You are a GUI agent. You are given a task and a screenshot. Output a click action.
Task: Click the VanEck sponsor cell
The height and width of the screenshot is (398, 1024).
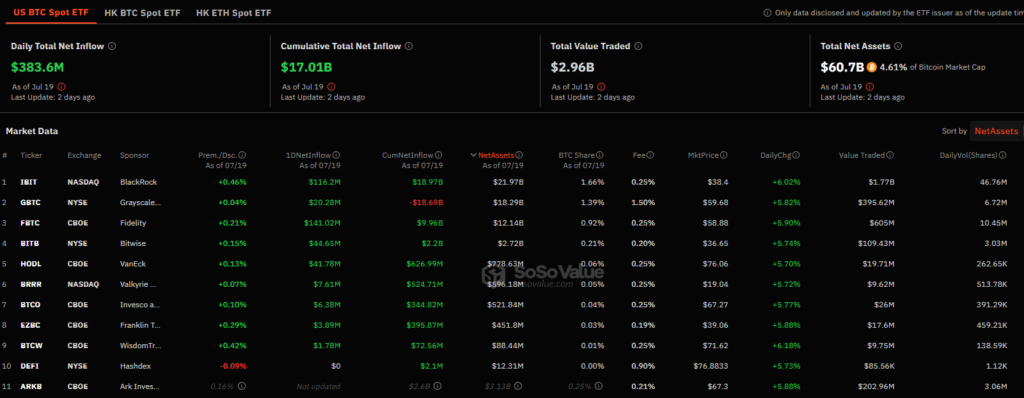134,264
